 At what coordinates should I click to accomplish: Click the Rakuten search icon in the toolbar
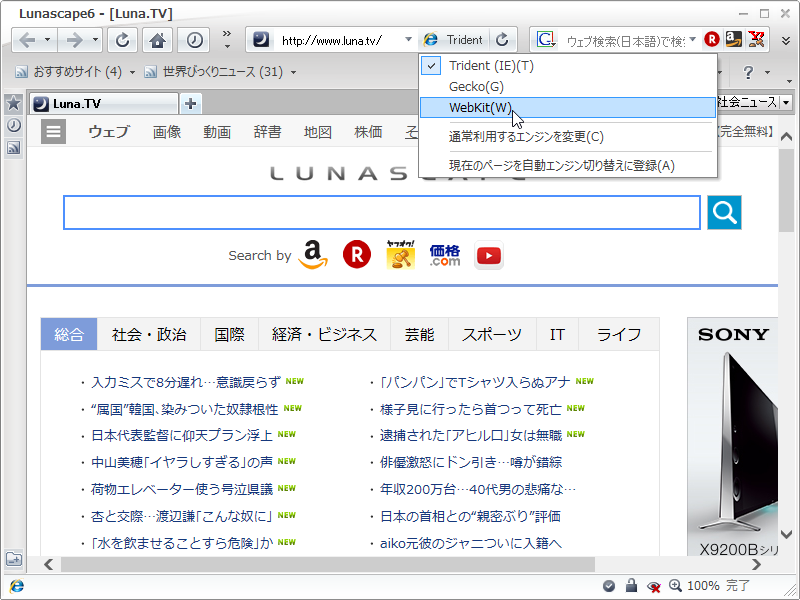[711, 39]
